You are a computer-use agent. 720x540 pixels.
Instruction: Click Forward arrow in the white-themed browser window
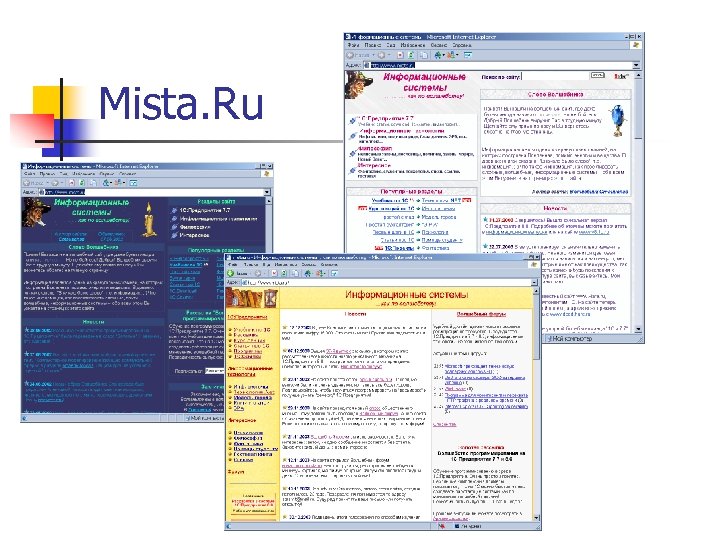pos(381,55)
